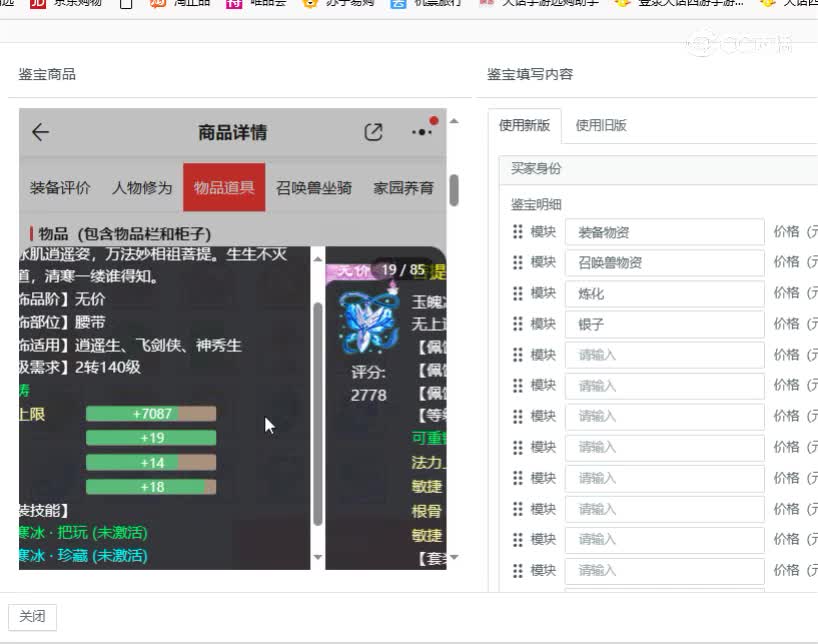Open the three-dot more menu with red dot
The image size is (818, 644).
coord(422,132)
